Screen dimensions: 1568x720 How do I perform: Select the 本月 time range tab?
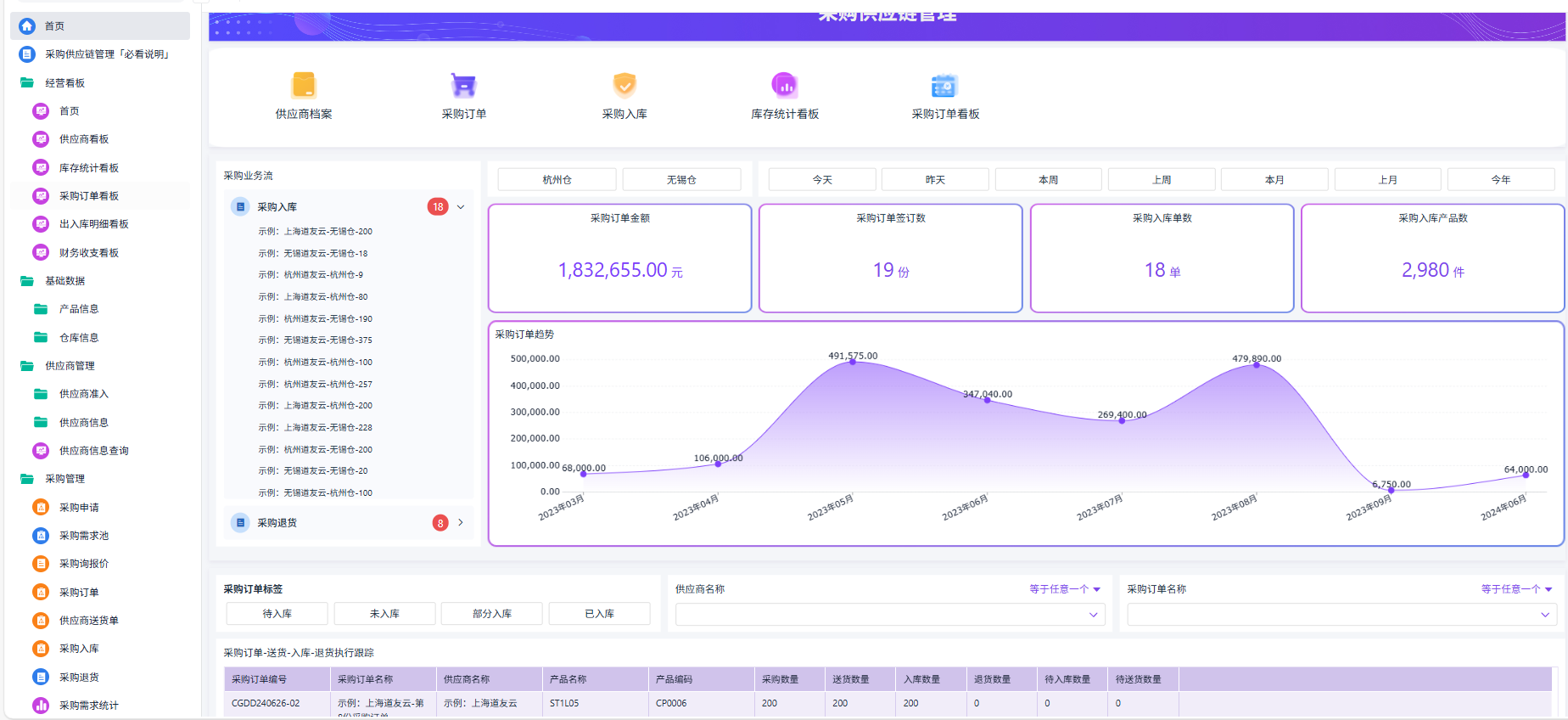[x=1274, y=180]
